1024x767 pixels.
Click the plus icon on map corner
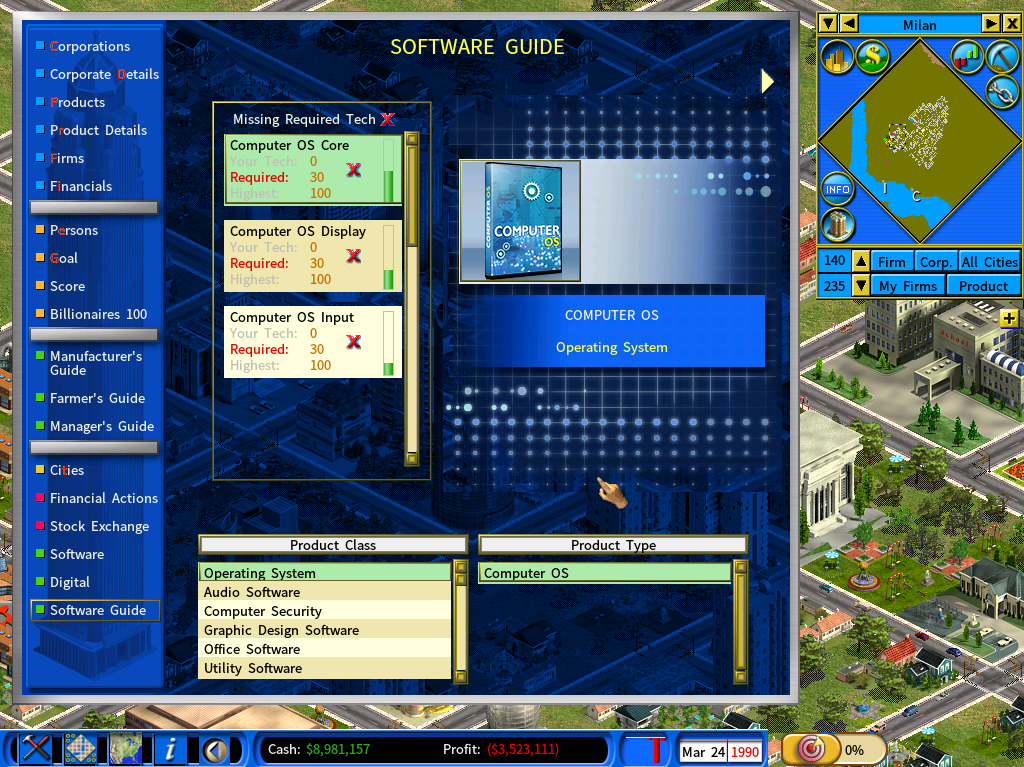(1009, 318)
